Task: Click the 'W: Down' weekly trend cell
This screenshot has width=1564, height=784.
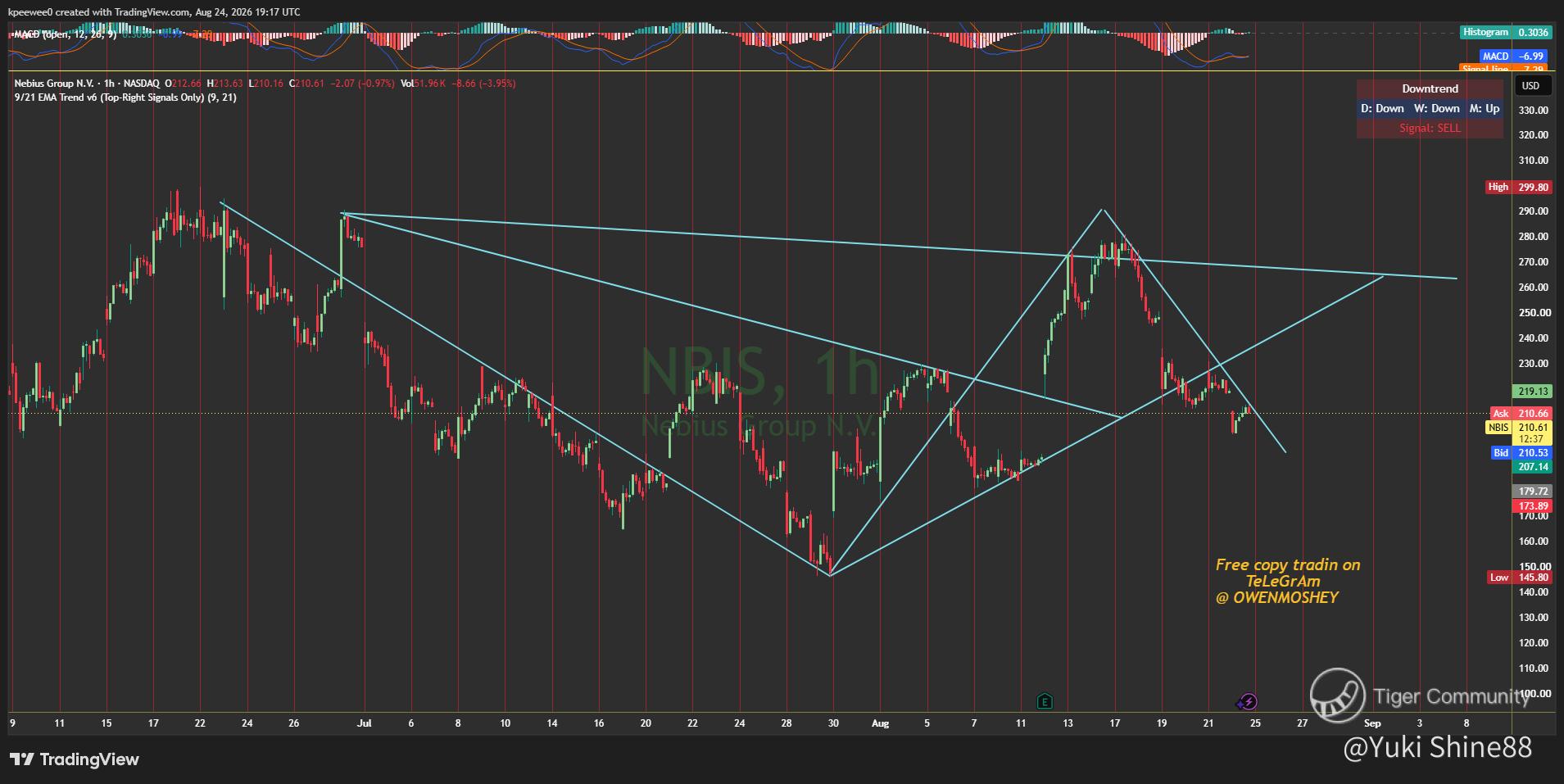Action: point(1436,108)
